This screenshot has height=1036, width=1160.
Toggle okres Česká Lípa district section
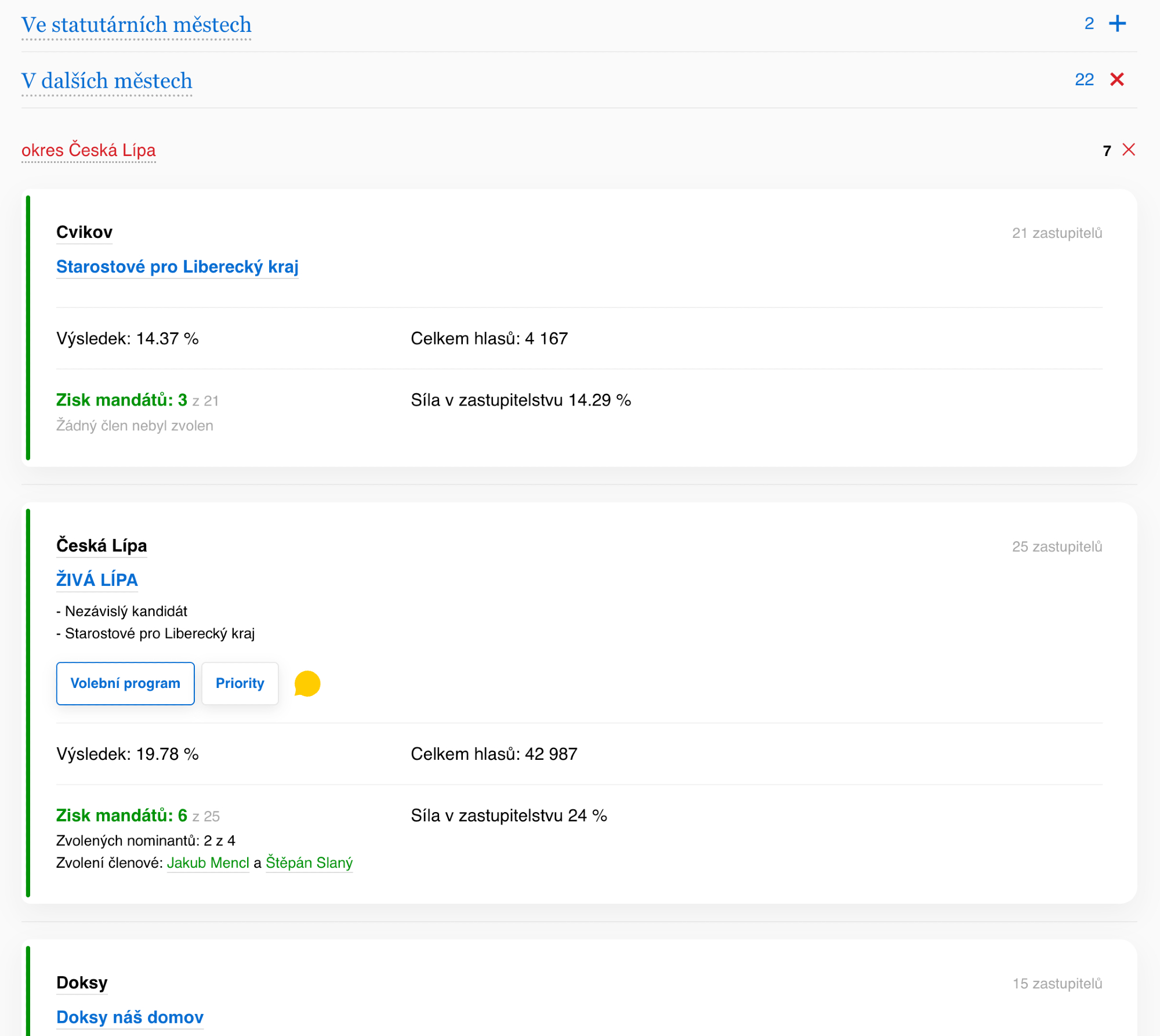[x=89, y=150]
